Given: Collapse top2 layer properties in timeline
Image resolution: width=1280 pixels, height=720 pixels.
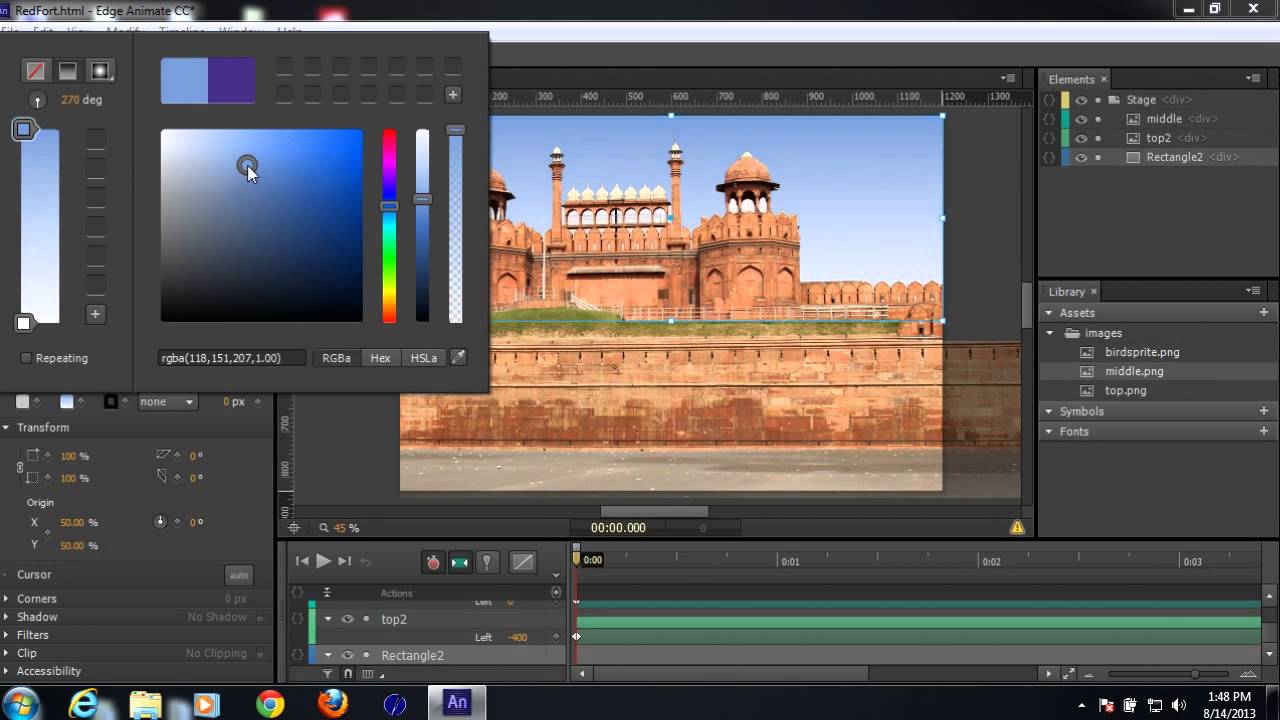Looking at the screenshot, I should [x=327, y=619].
